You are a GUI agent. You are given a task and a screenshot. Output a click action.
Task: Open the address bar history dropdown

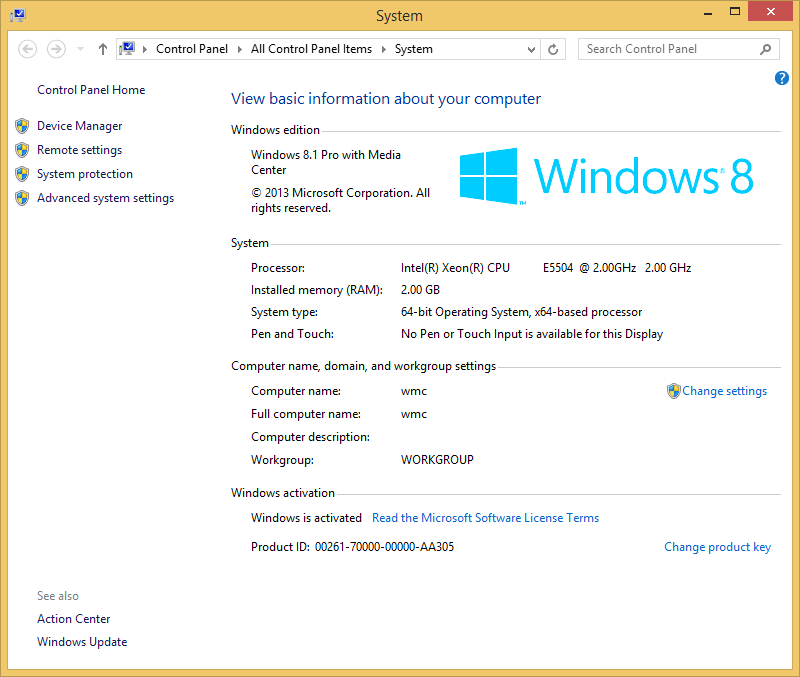[532, 48]
